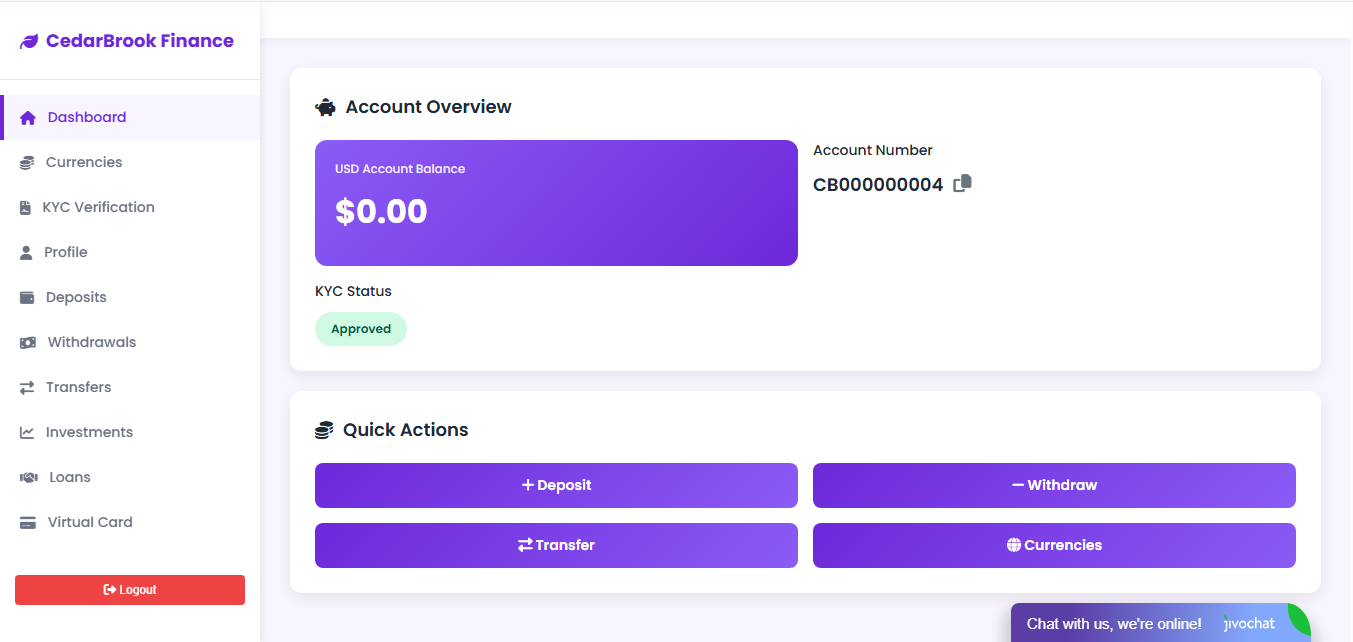Click the Loans hand-money icon

[x=28, y=477]
